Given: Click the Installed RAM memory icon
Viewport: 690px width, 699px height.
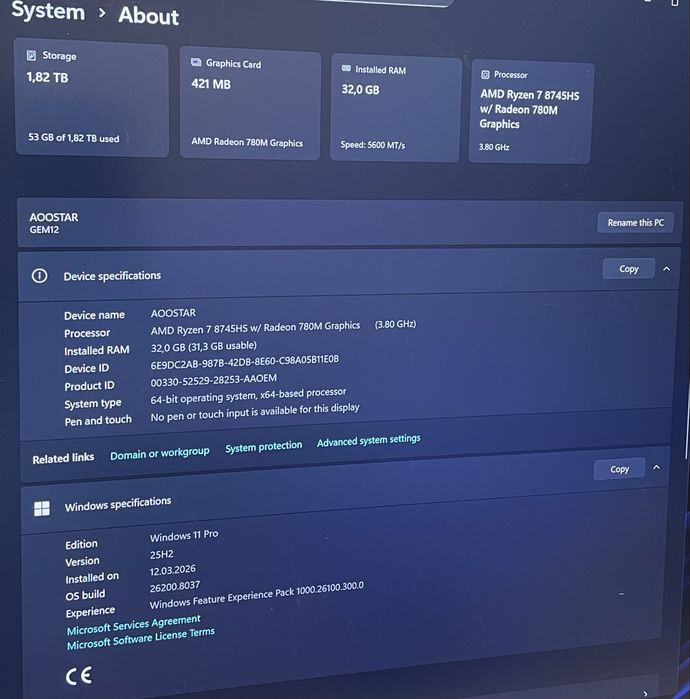Looking at the screenshot, I should pyautogui.click(x=346, y=68).
